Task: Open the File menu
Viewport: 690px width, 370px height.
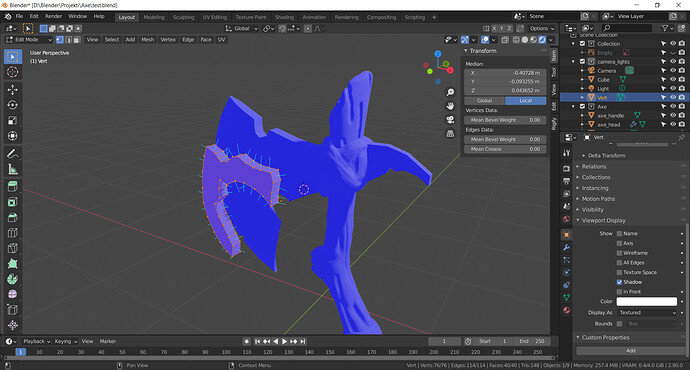Action: [19, 16]
